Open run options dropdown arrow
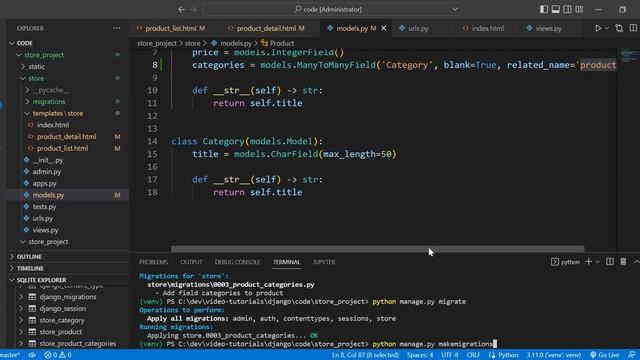 [x=607, y=28]
